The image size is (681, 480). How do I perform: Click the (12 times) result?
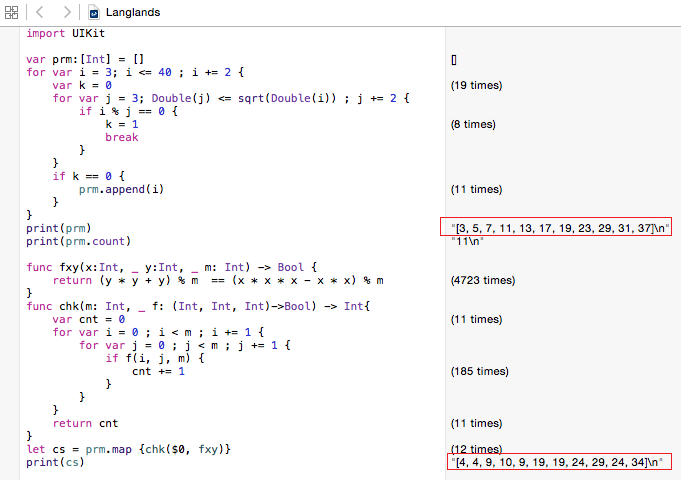point(476,450)
